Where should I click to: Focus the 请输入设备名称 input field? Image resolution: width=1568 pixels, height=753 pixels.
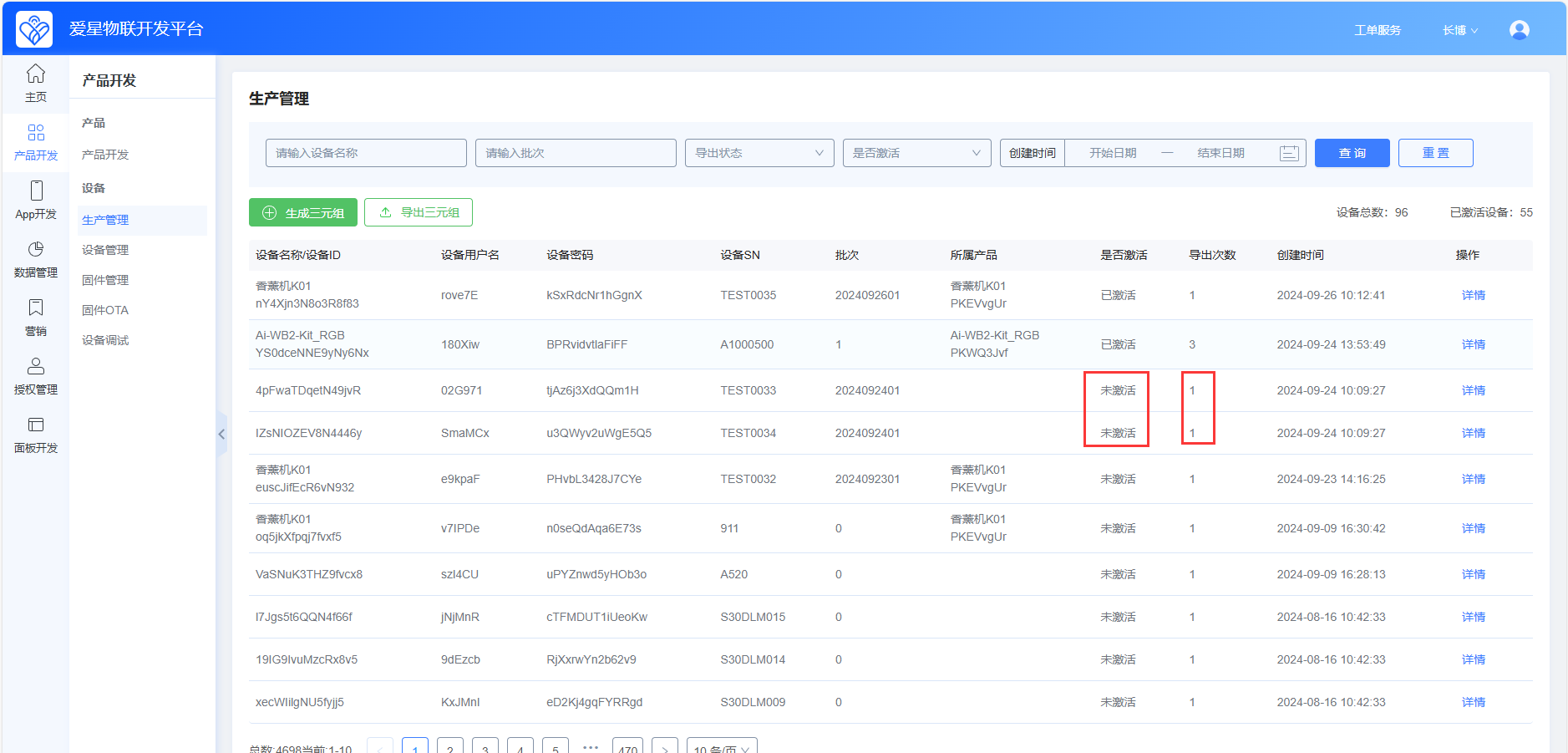pyautogui.click(x=366, y=153)
